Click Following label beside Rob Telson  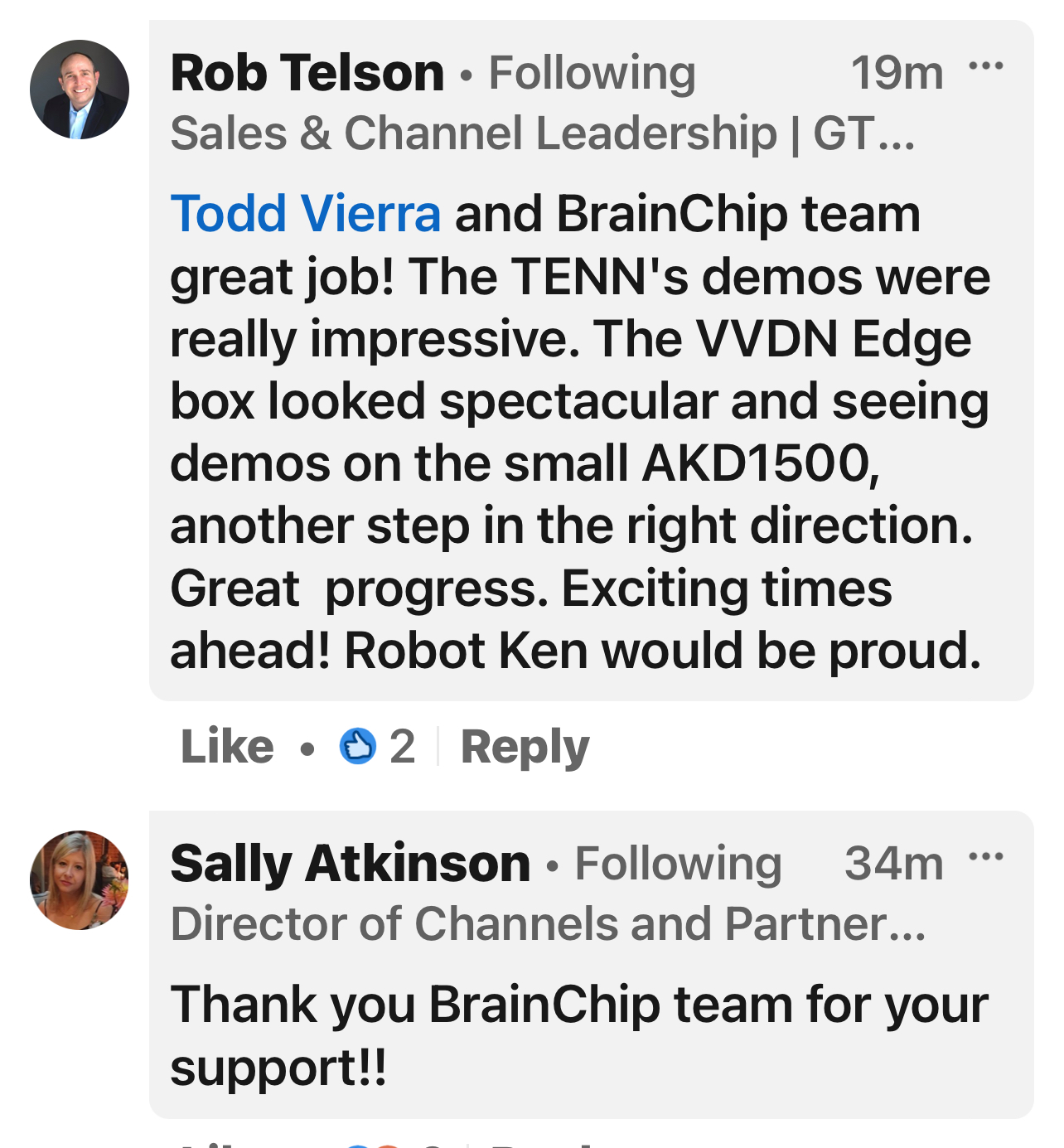pos(592,73)
